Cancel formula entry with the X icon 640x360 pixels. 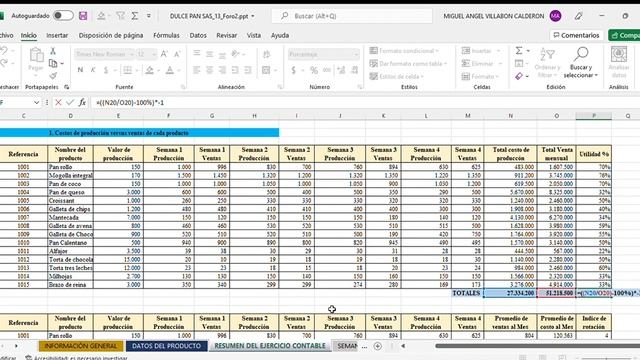tap(58, 102)
